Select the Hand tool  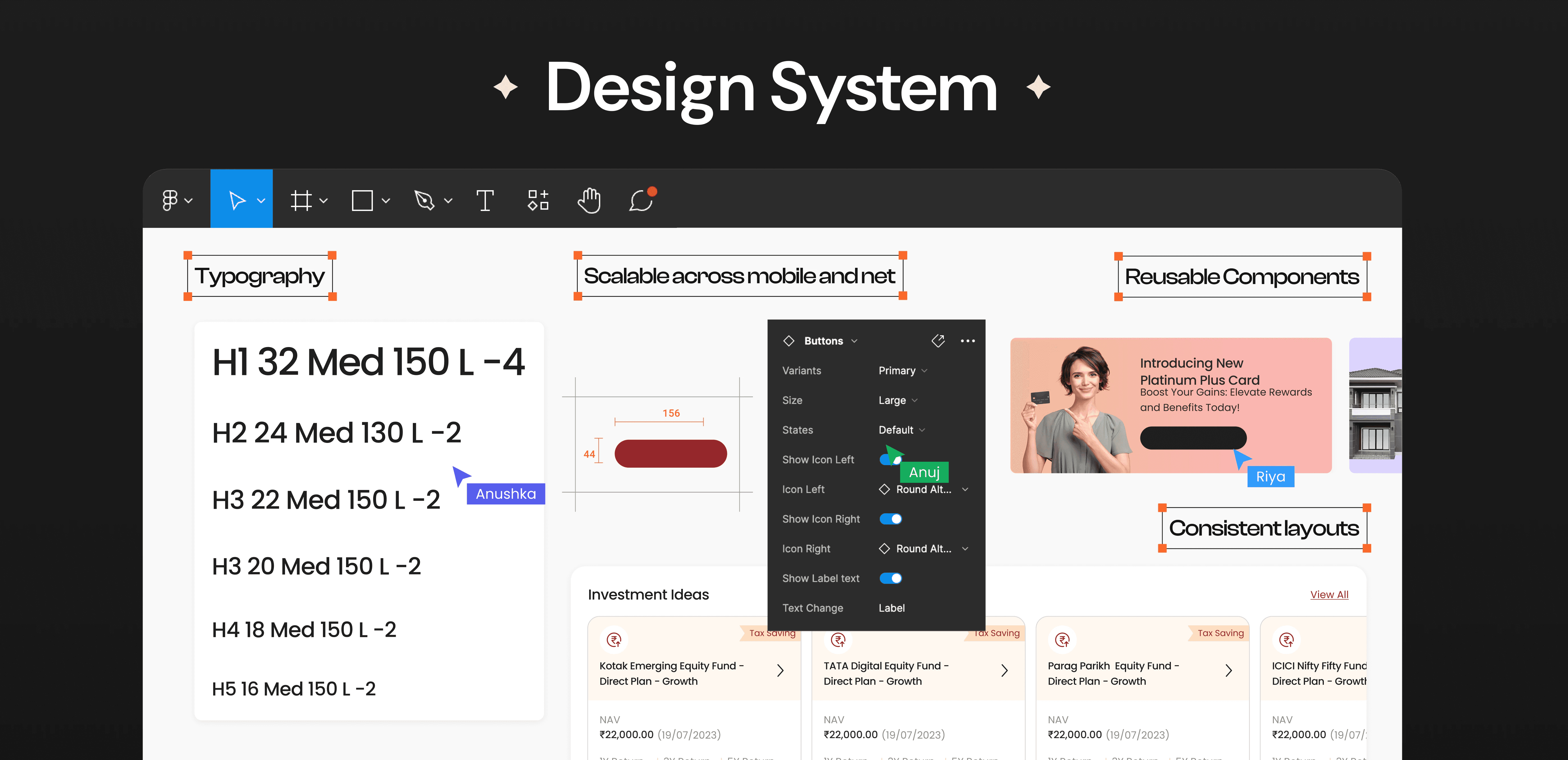tap(589, 200)
